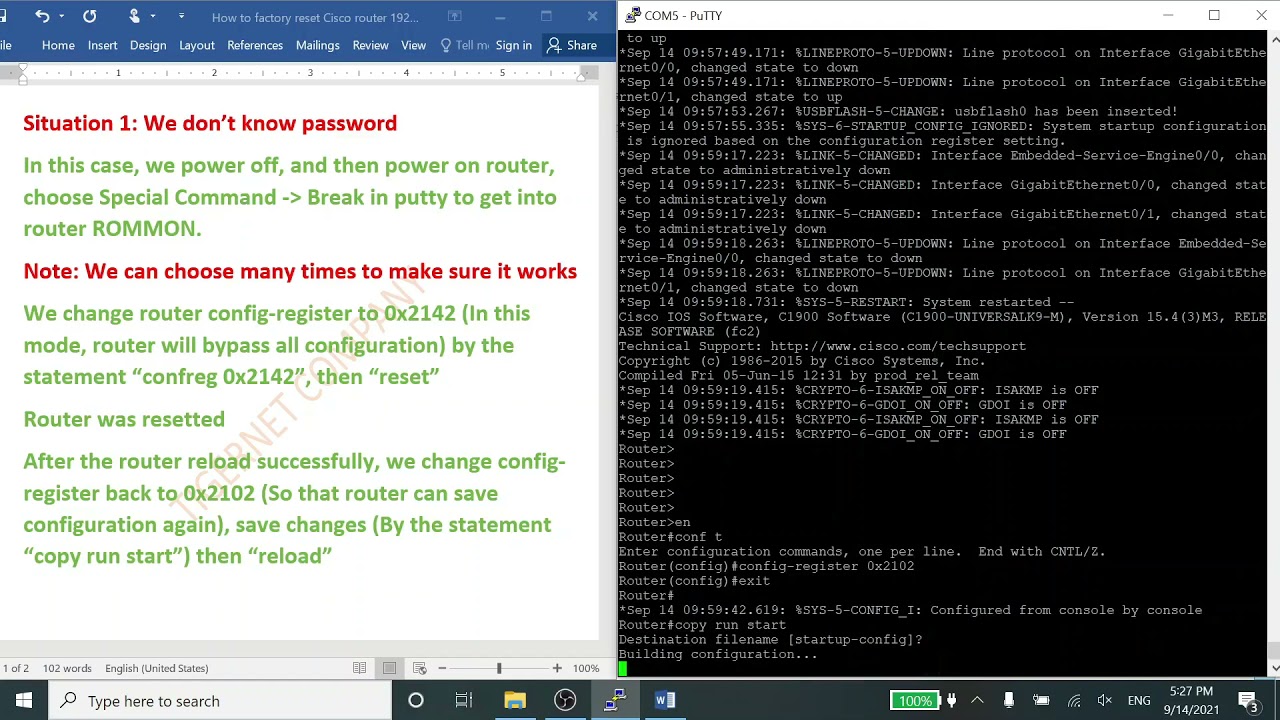Open the References tab

point(255,45)
